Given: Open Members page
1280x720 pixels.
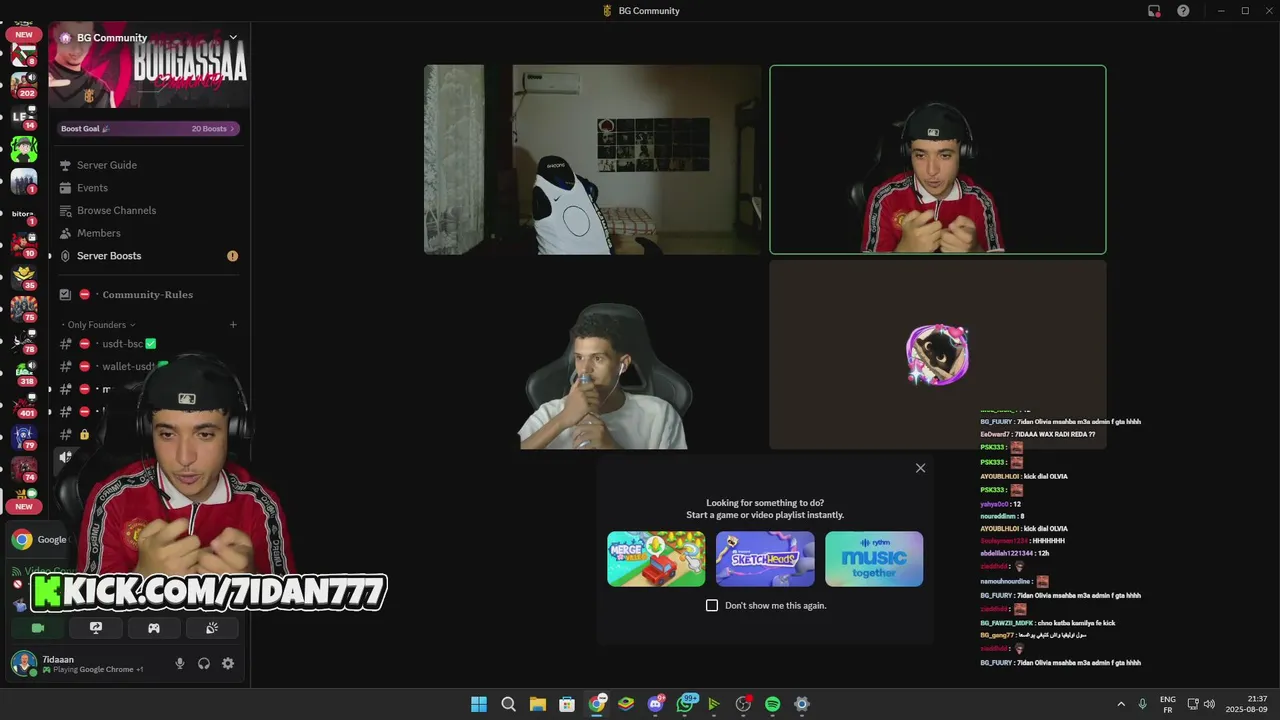Looking at the screenshot, I should (98, 233).
